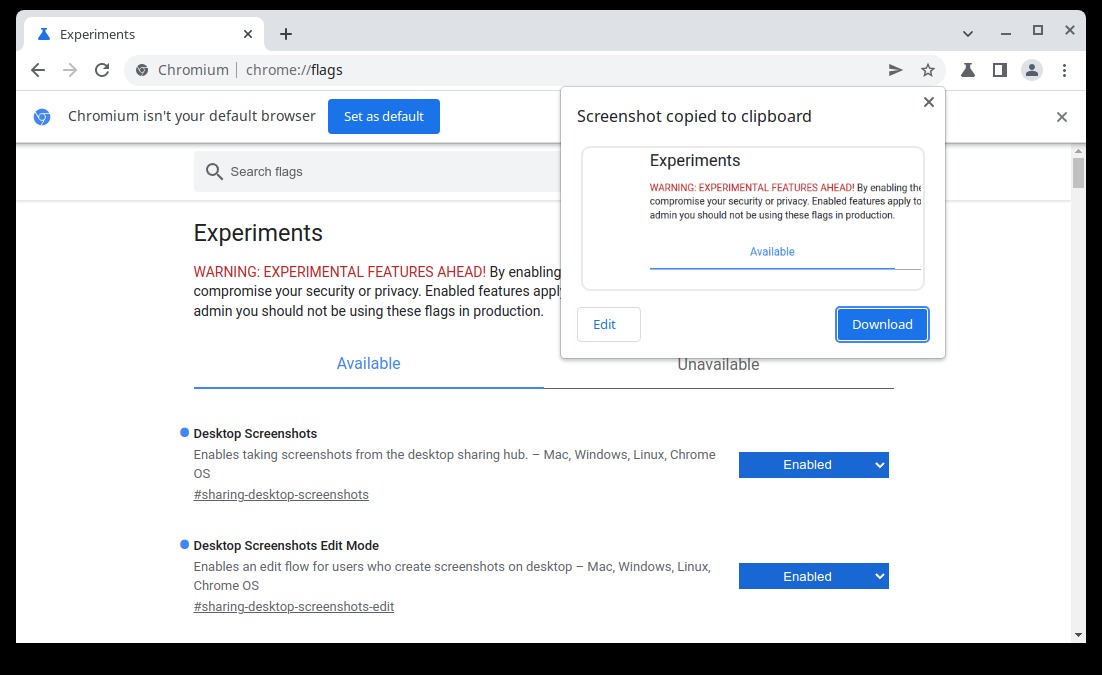
Task: Open the three-dot Chromium menu
Action: [1064, 70]
